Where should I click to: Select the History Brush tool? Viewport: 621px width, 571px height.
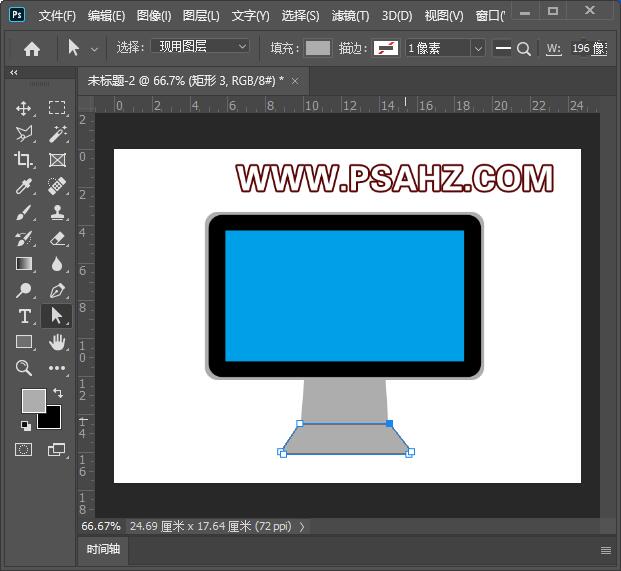click(x=24, y=238)
